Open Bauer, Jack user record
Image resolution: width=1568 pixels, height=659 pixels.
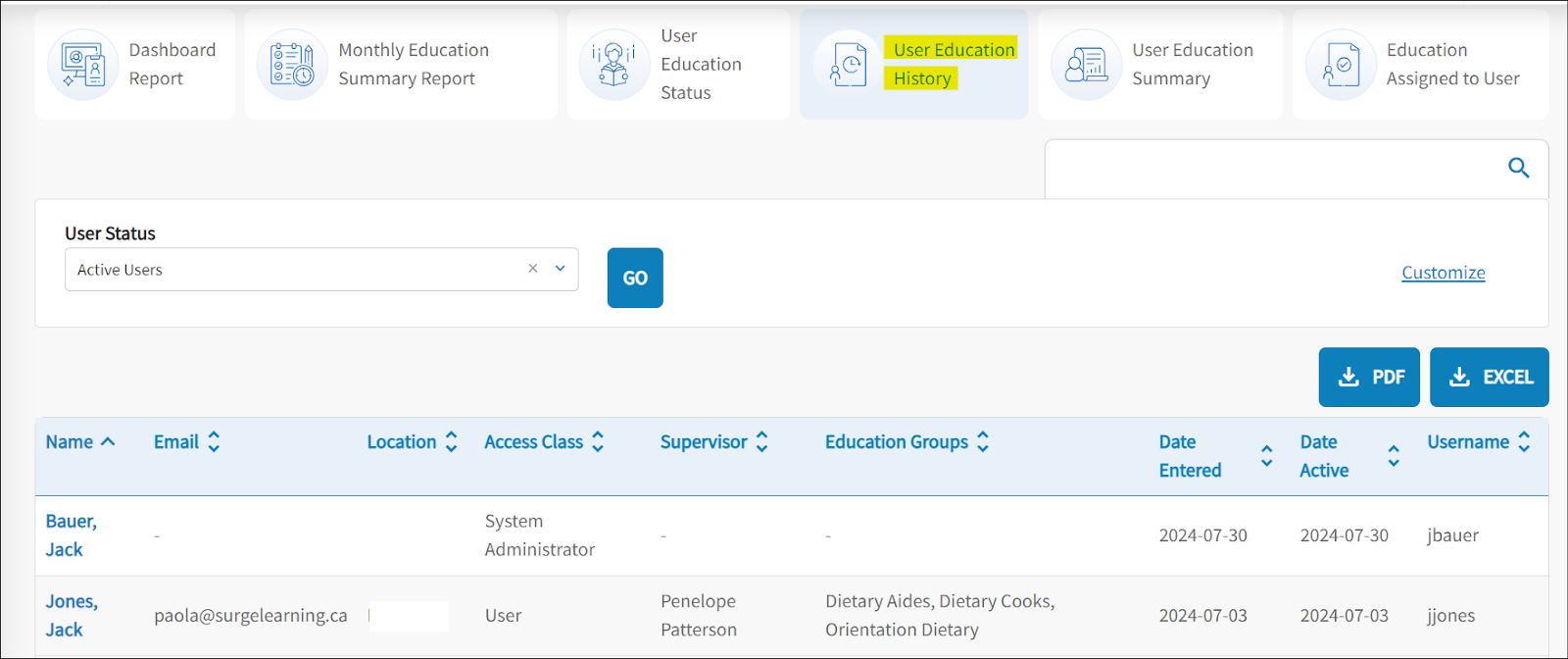point(71,535)
